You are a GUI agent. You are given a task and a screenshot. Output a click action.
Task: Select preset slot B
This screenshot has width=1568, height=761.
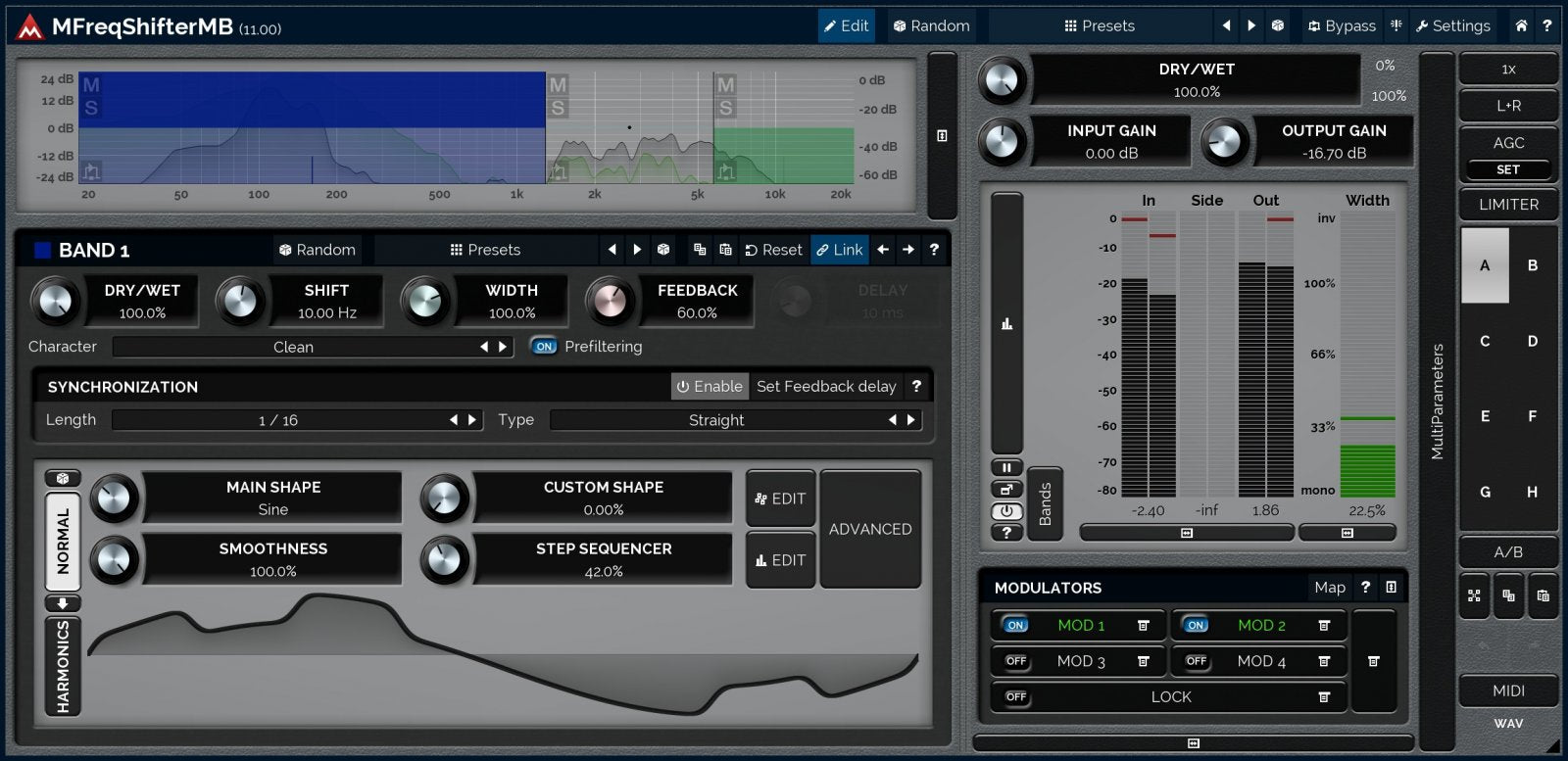(x=1533, y=265)
